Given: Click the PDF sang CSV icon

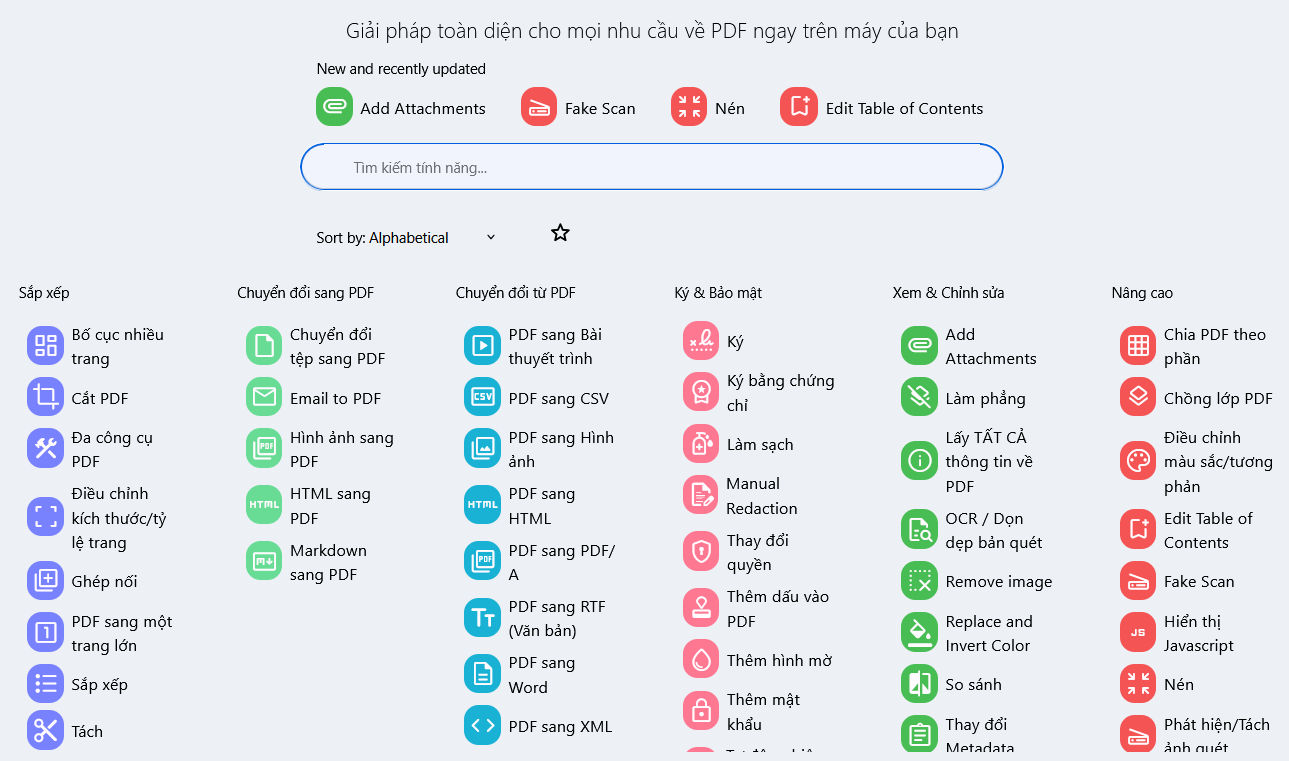Looking at the screenshot, I should coord(482,397).
